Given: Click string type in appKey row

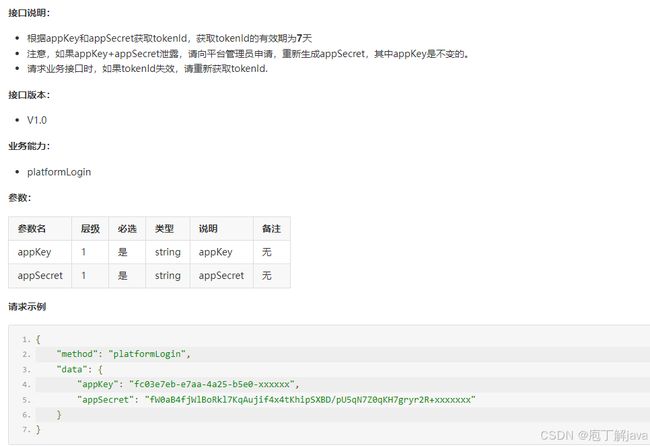Looking at the screenshot, I should pos(167,252).
